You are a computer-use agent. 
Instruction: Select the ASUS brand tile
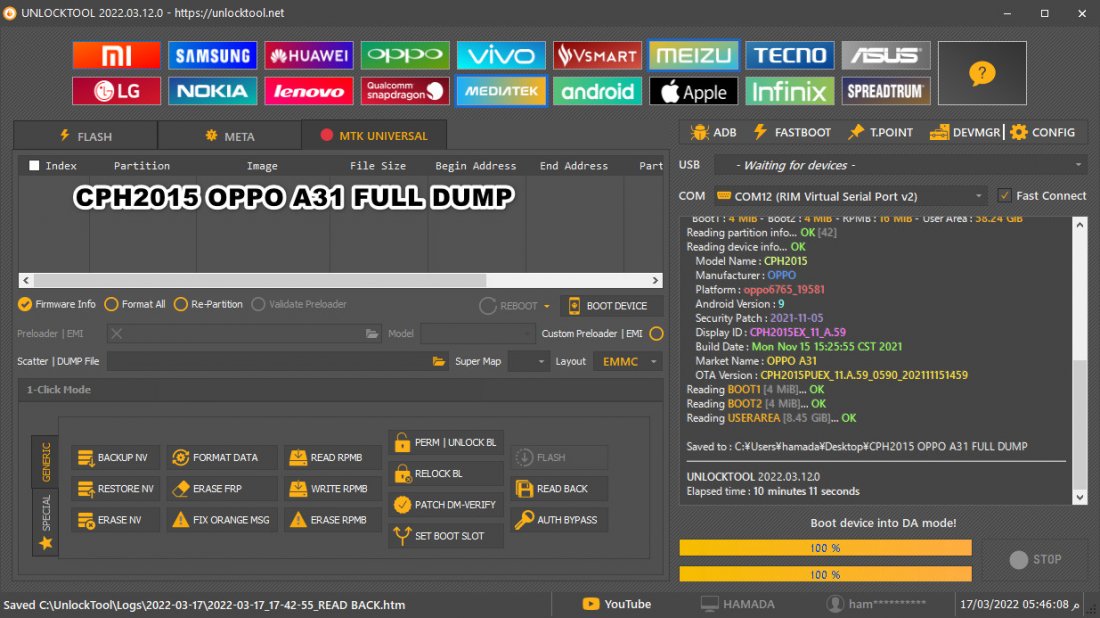pyautogui.click(x=885, y=55)
